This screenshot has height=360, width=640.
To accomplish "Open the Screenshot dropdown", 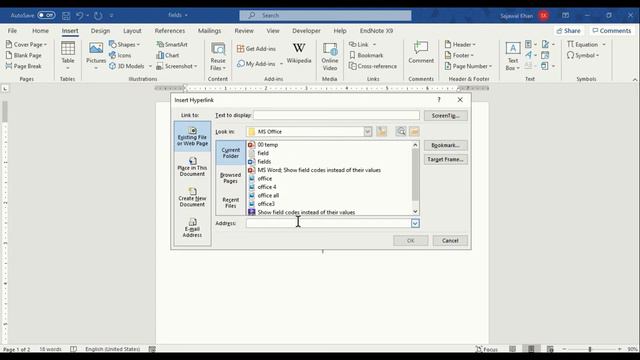I will pos(177,66).
